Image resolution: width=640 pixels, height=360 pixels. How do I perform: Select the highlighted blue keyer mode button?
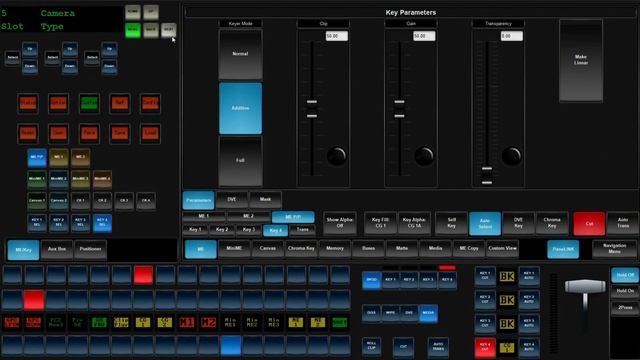(x=240, y=108)
